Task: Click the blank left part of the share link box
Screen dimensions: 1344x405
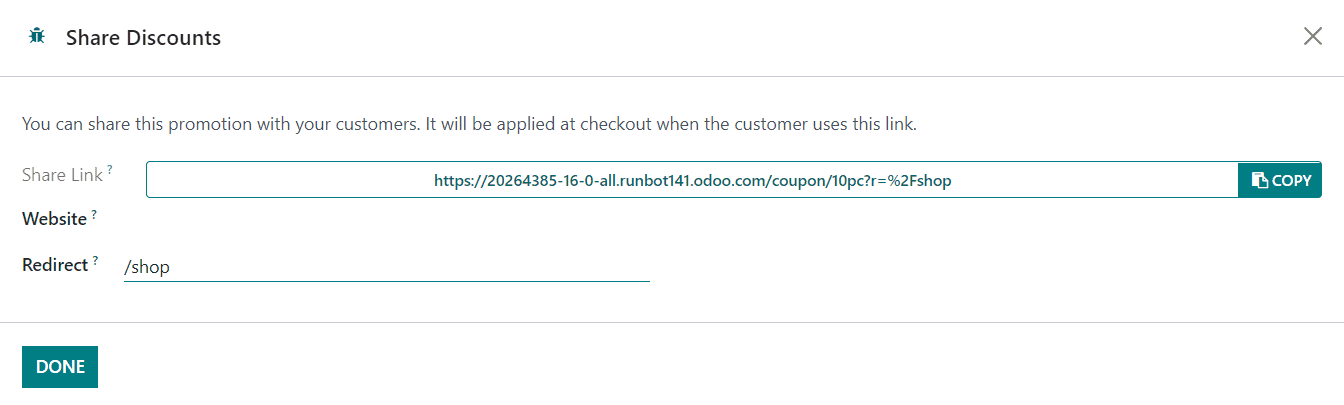Action: [280, 181]
